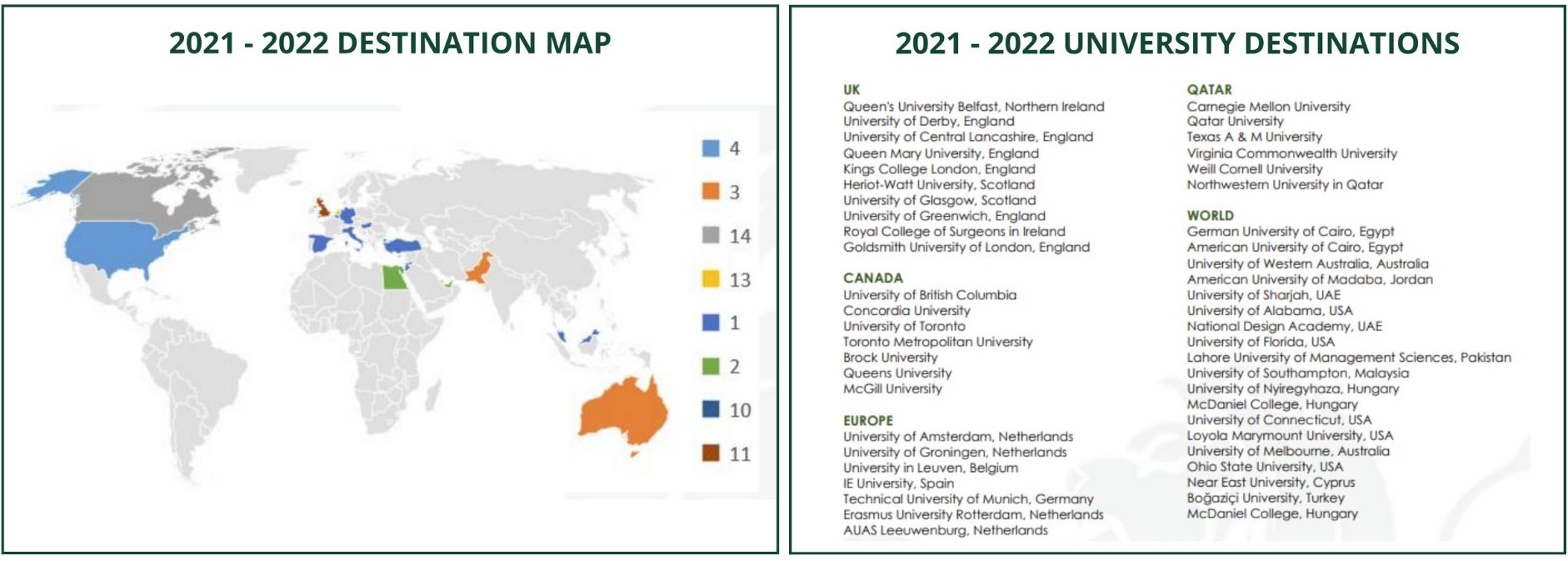Click the 'UK' section heading
This screenshot has height=561, width=1568.
click(x=851, y=90)
